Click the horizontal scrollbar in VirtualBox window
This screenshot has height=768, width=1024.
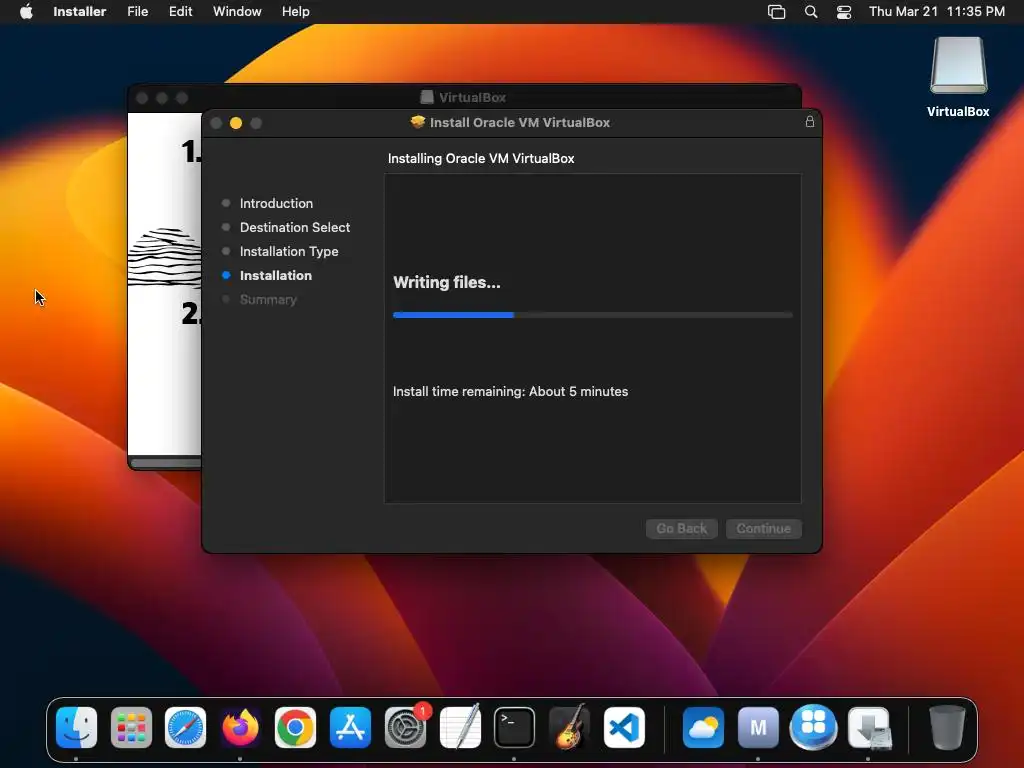[x=166, y=463]
